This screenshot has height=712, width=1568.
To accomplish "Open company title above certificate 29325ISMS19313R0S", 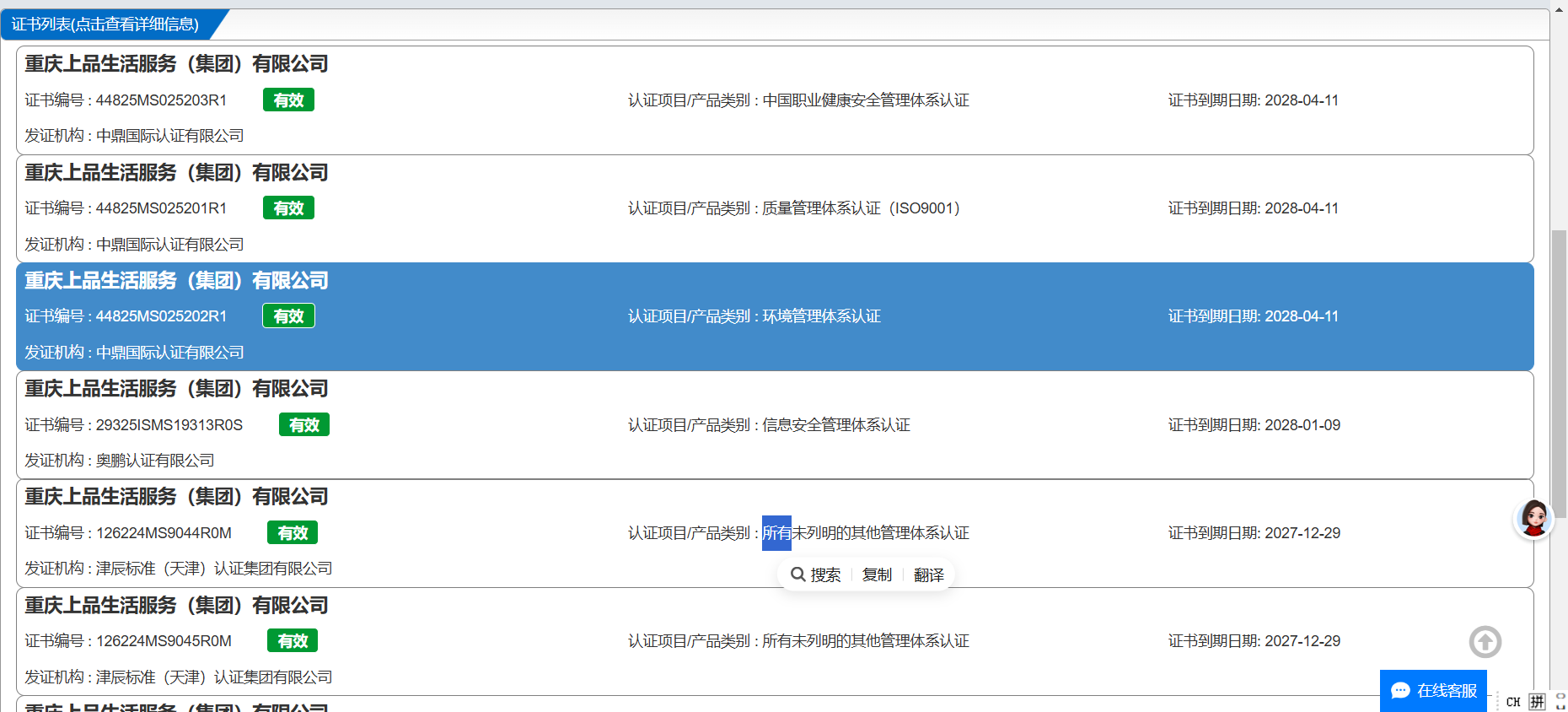I will [176, 389].
